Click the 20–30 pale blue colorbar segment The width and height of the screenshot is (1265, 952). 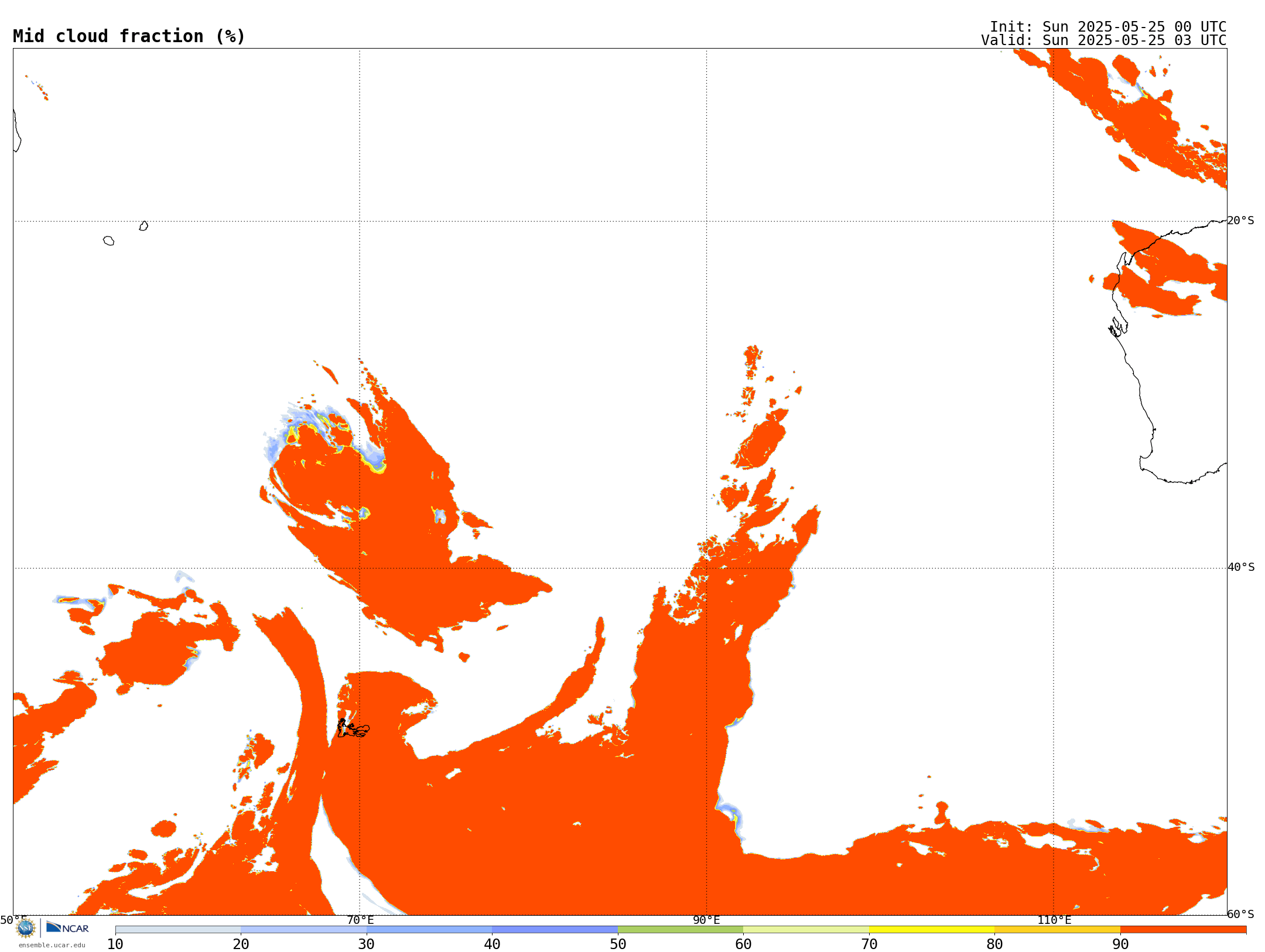pyautogui.click(x=303, y=930)
